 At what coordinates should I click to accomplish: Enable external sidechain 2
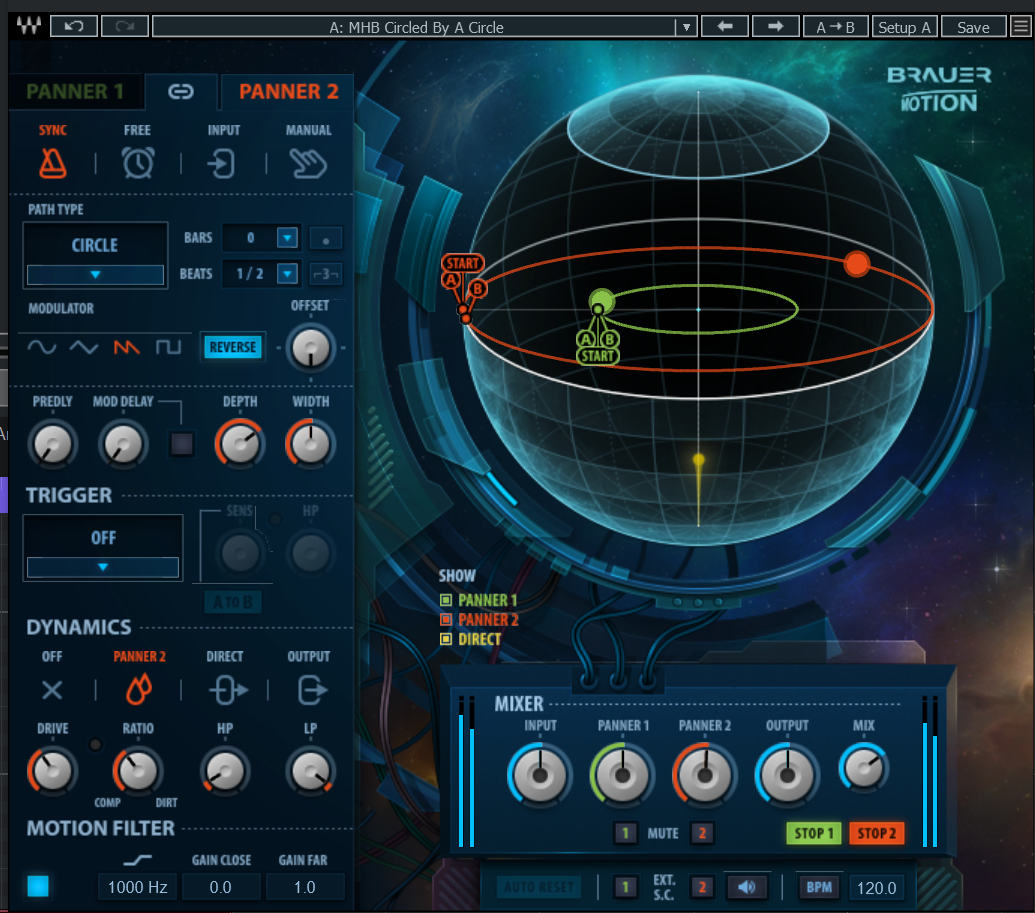[x=702, y=887]
